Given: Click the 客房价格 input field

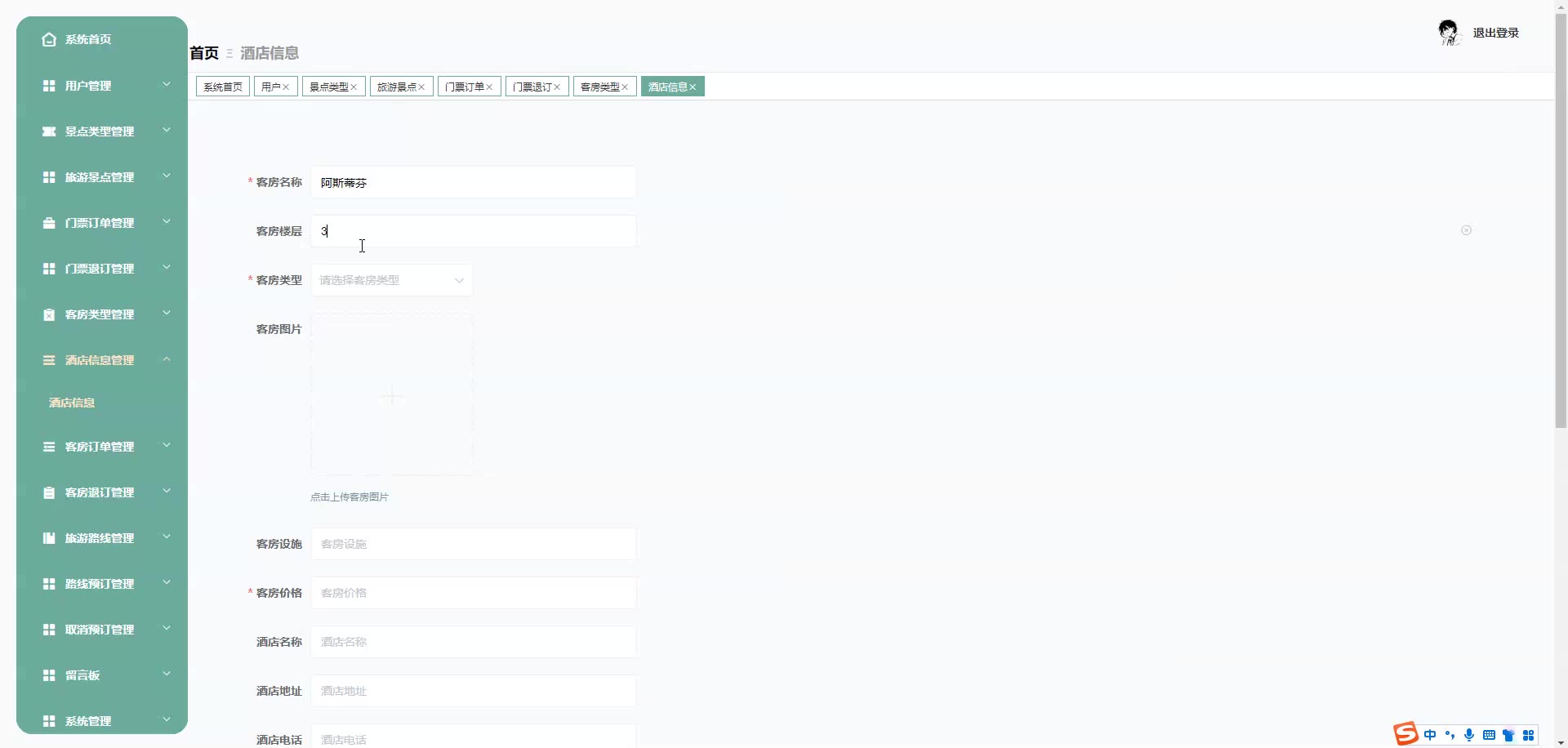Looking at the screenshot, I should point(473,593).
